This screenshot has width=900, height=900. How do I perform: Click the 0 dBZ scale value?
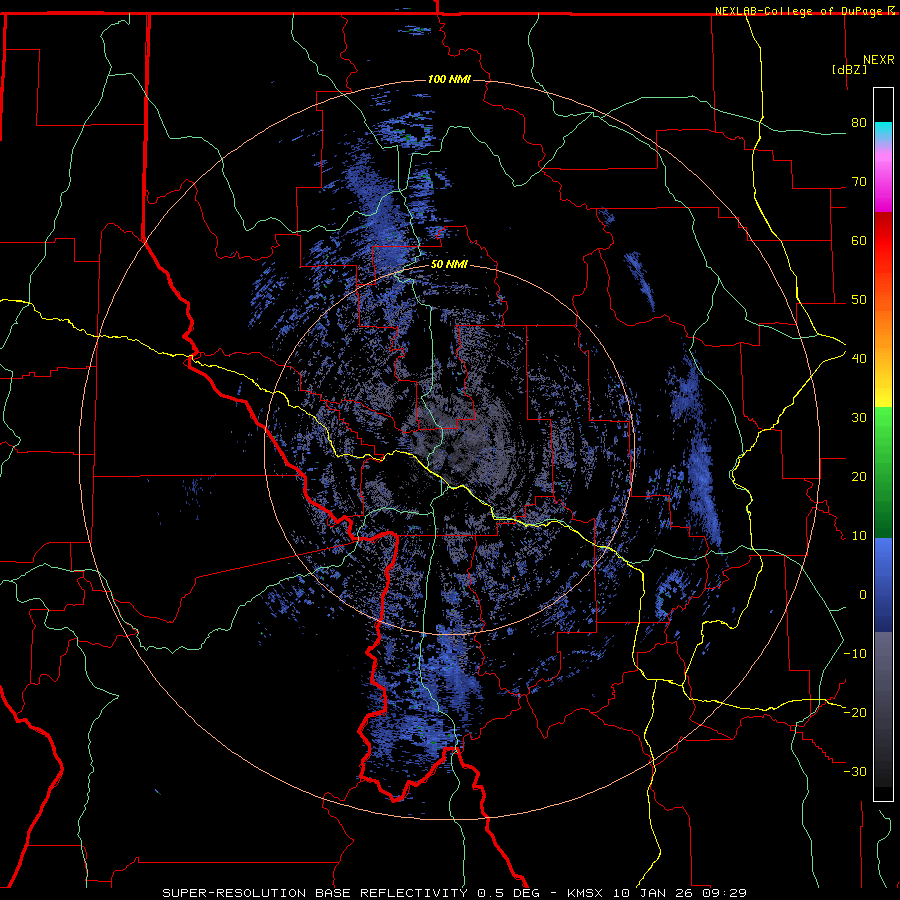pyautogui.click(x=863, y=595)
